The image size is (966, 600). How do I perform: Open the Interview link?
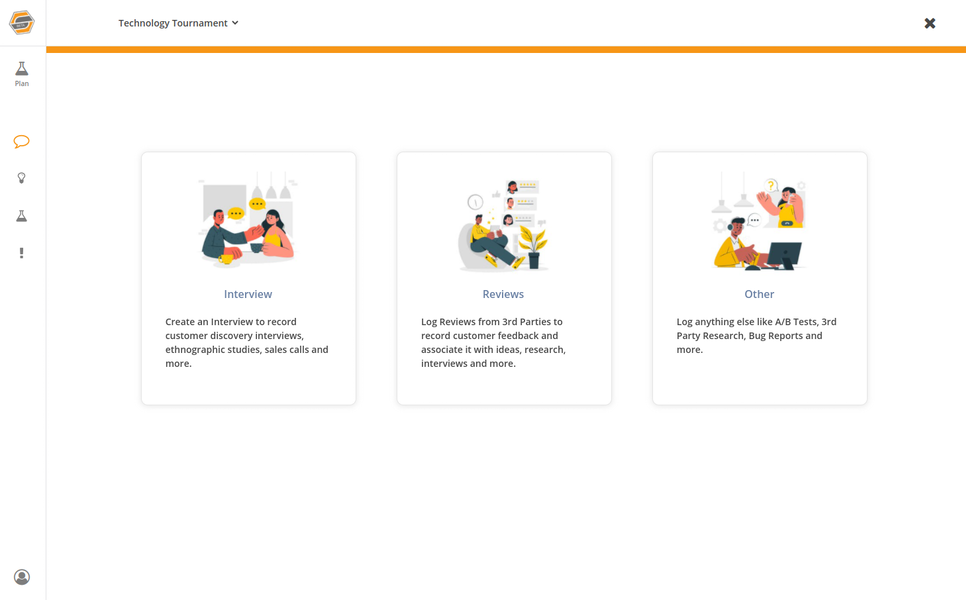click(247, 294)
